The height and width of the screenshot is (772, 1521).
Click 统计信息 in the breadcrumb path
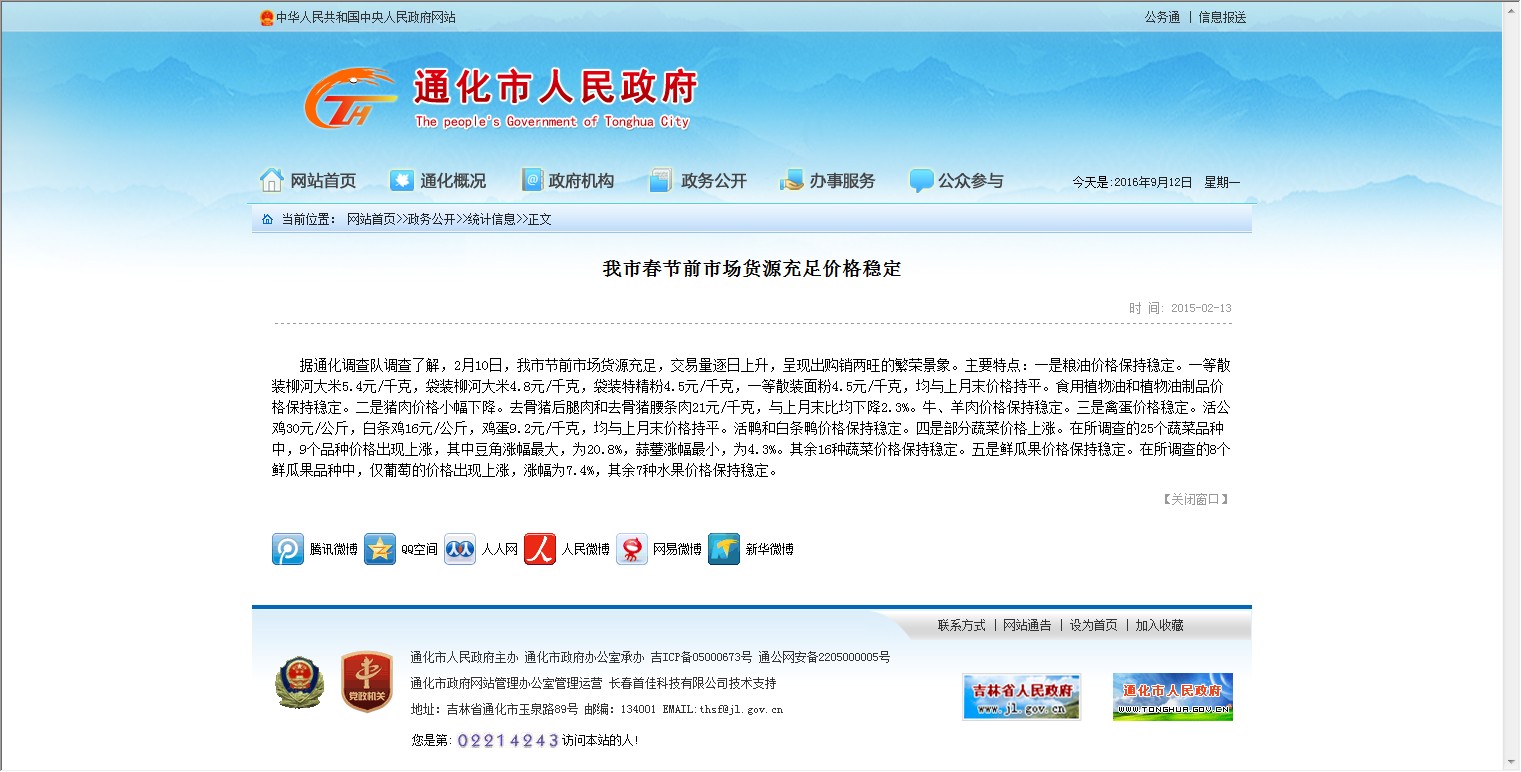491,219
